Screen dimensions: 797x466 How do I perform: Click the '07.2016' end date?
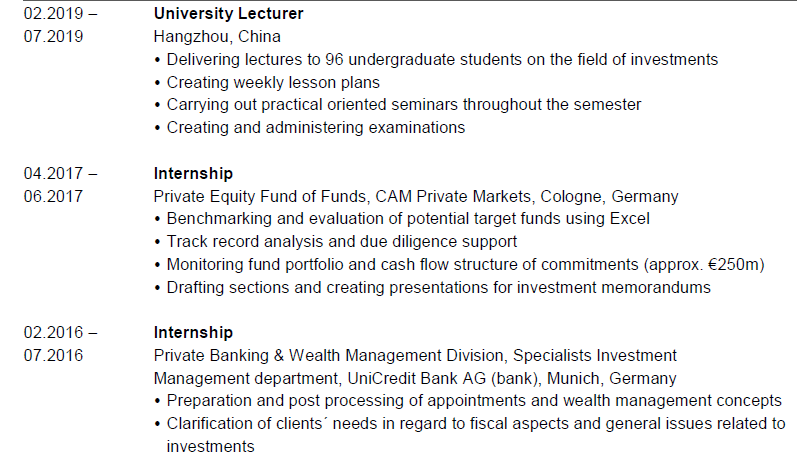click(x=53, y=356)
